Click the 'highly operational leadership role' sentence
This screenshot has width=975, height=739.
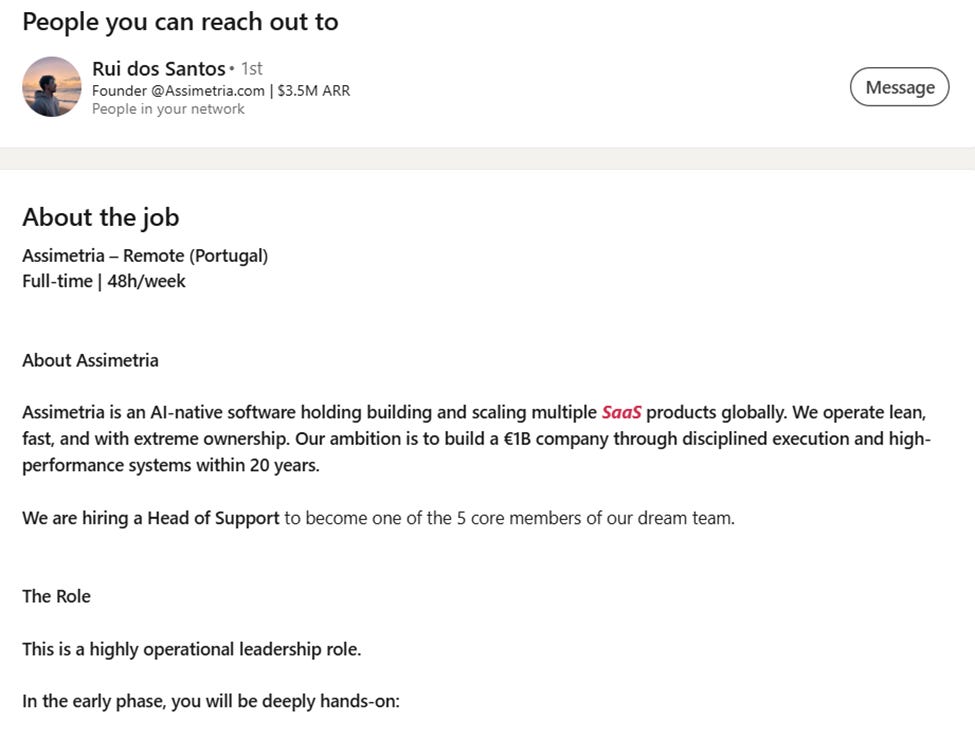192,649
